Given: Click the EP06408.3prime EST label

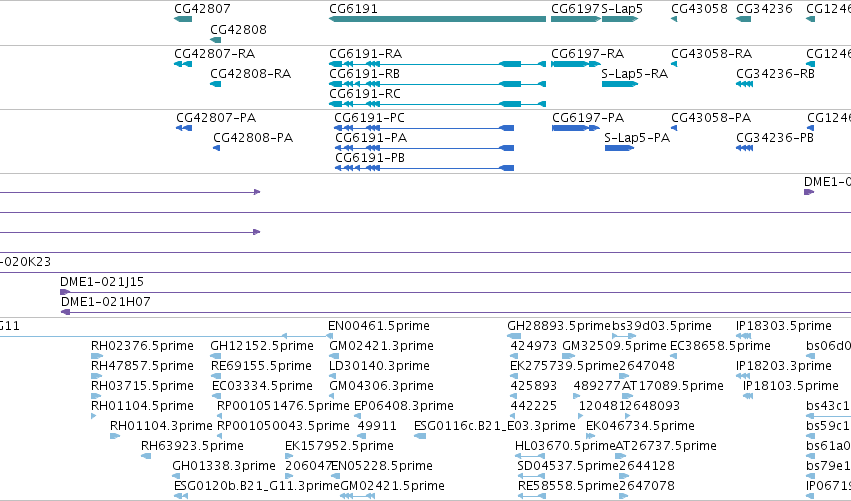Looking at the screenshot, I should tap(403, 406).
